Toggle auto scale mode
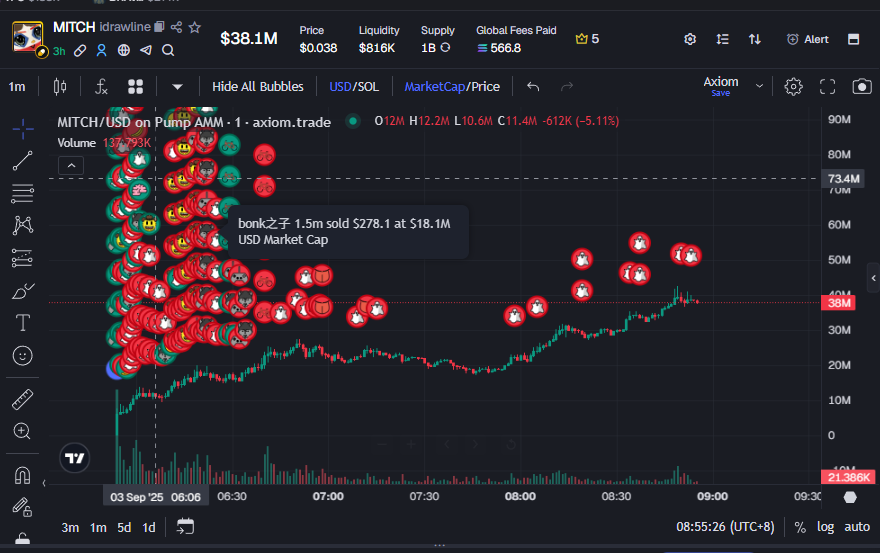 857,527
